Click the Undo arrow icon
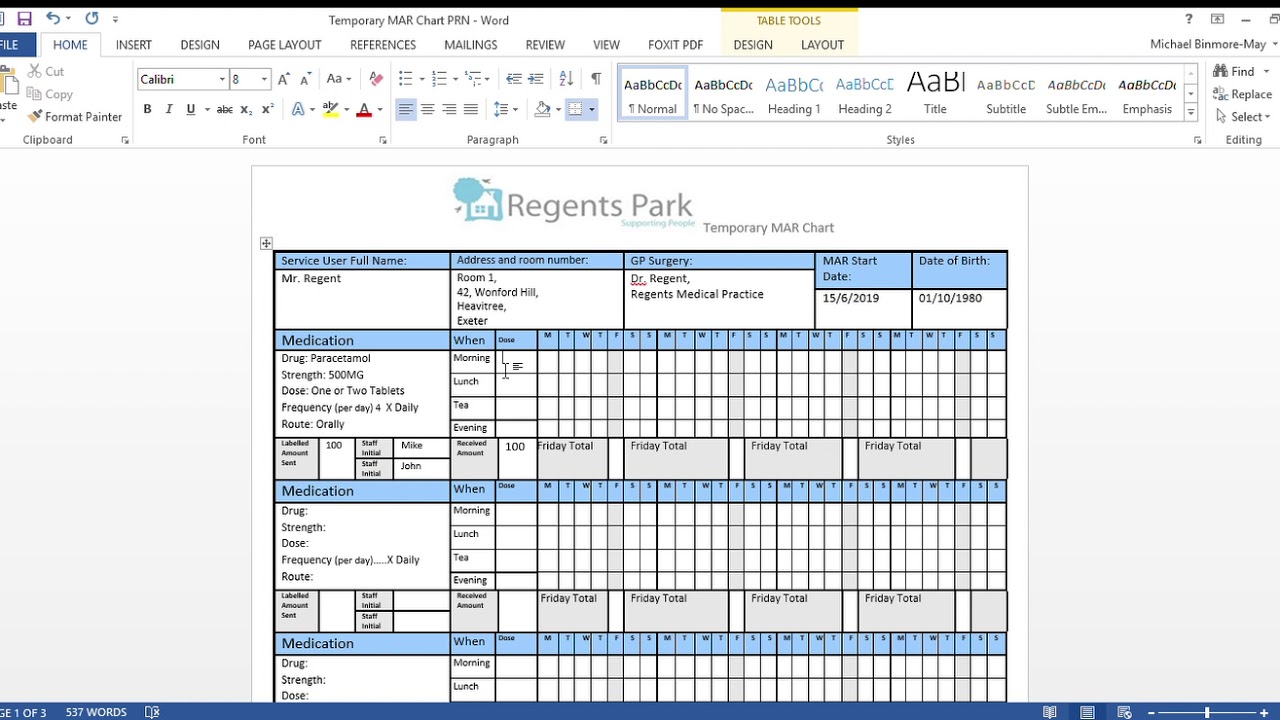The width and height of the screenshot is (1280, 720). coord(52,19)
